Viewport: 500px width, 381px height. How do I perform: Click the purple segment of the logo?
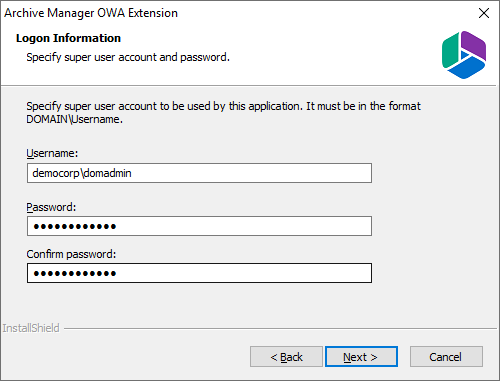pyautogui.click(x=474, y=45)
